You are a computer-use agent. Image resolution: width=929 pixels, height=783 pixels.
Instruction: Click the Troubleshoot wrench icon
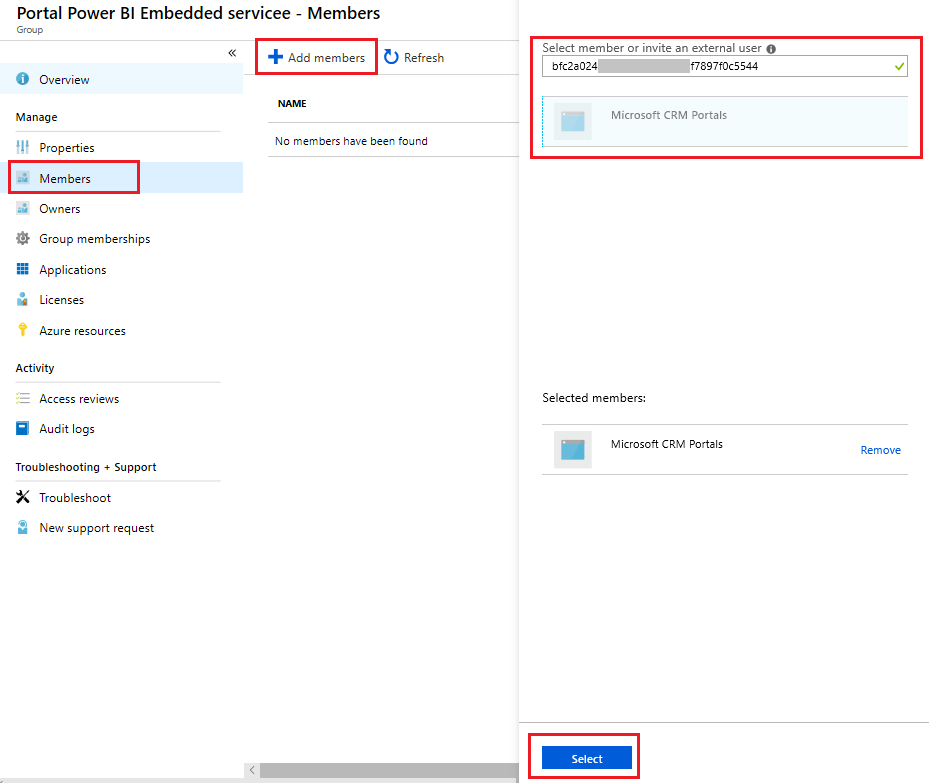tap(23, 497)
